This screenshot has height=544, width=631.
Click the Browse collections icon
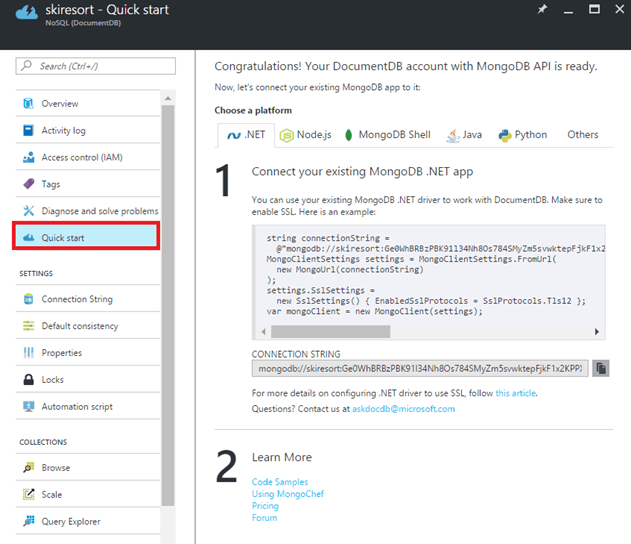28,467
